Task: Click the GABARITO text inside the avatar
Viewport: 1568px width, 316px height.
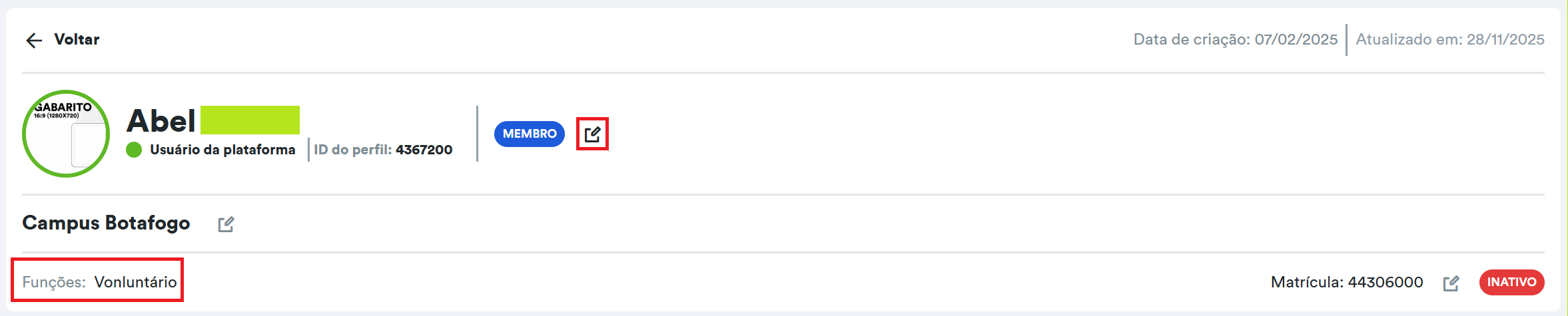Action: [x=63, y=107]
